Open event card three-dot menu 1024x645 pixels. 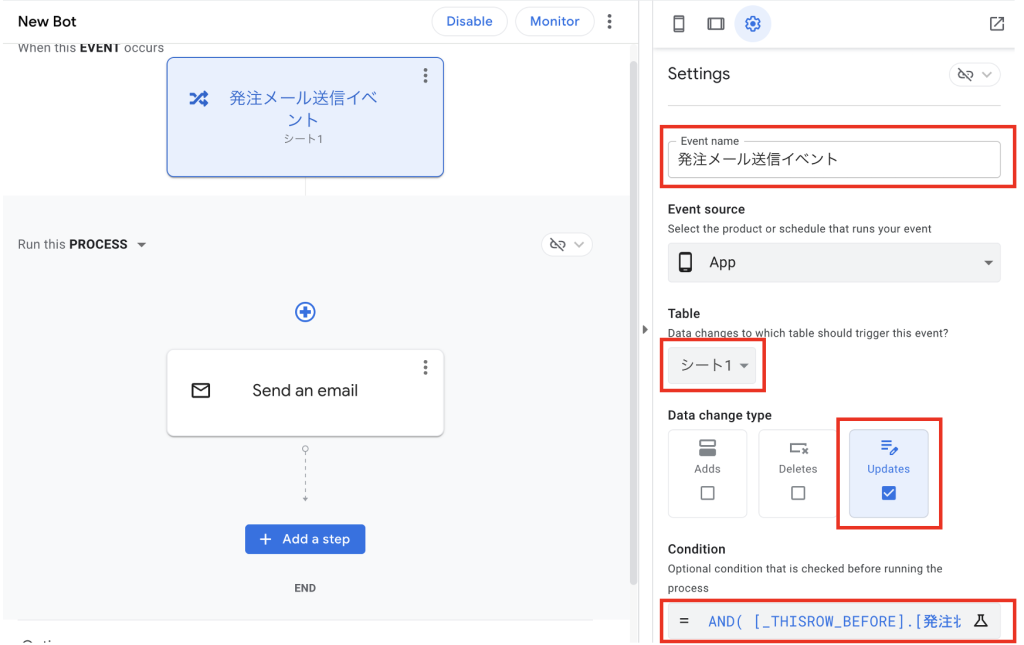tap(425, 76)
